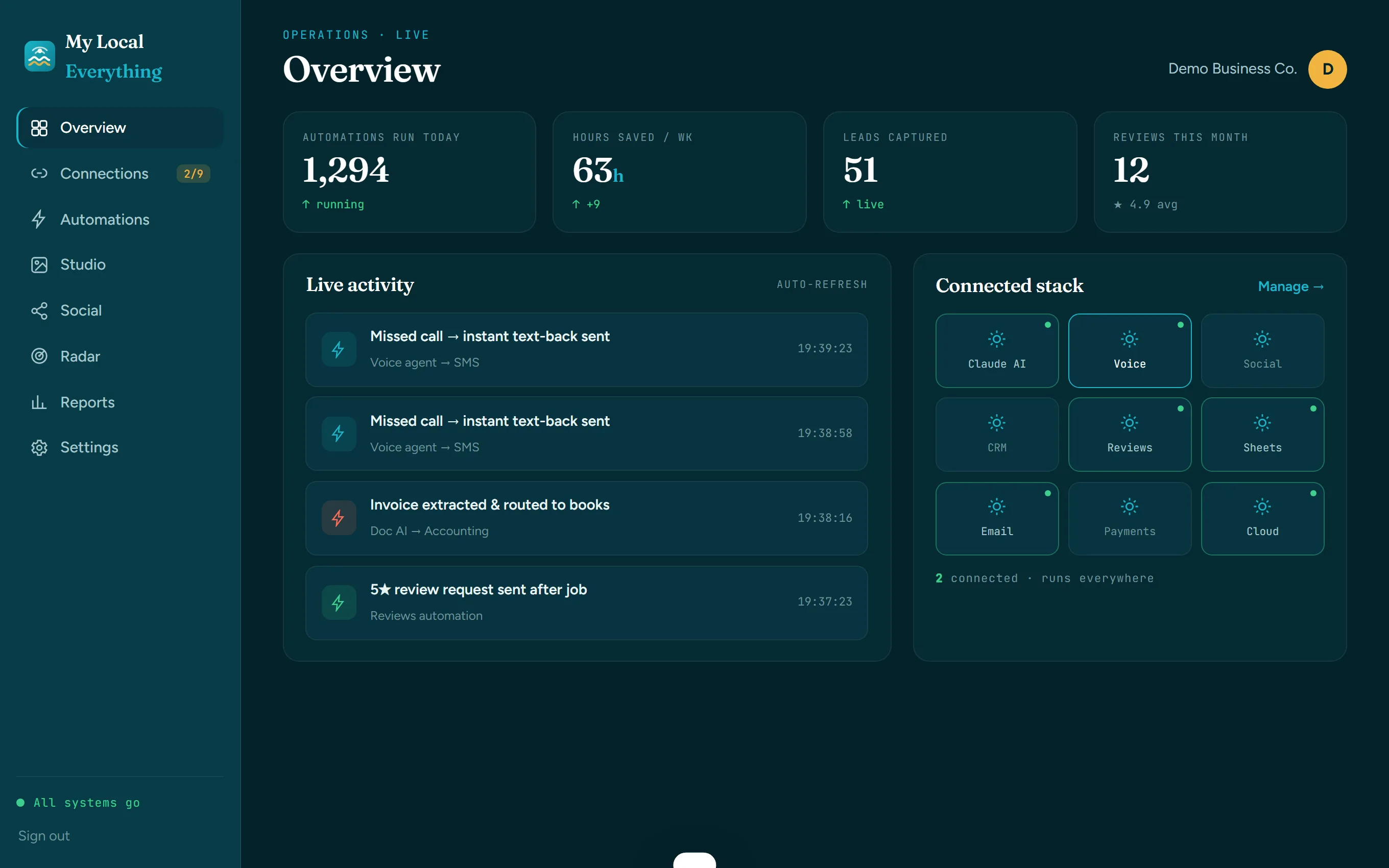Click "Doc AI → Accounting" subtitle
Screen dimensions: 1389x868
[429, 531]
